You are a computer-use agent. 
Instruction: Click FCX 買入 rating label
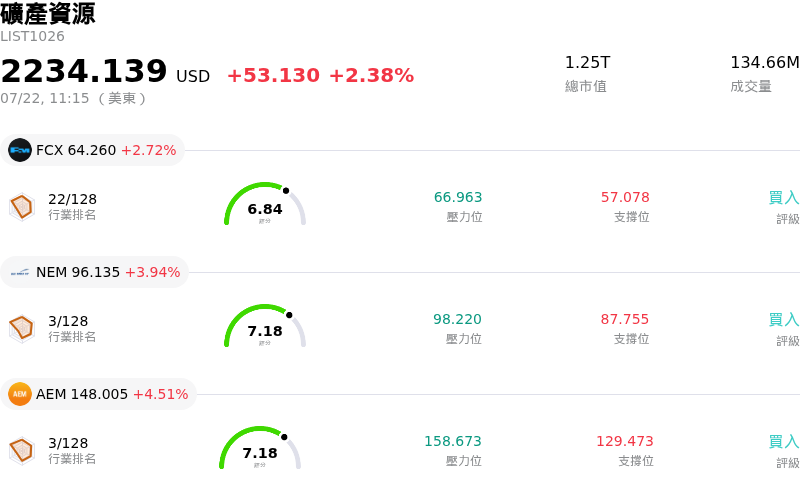click(784, 198)
